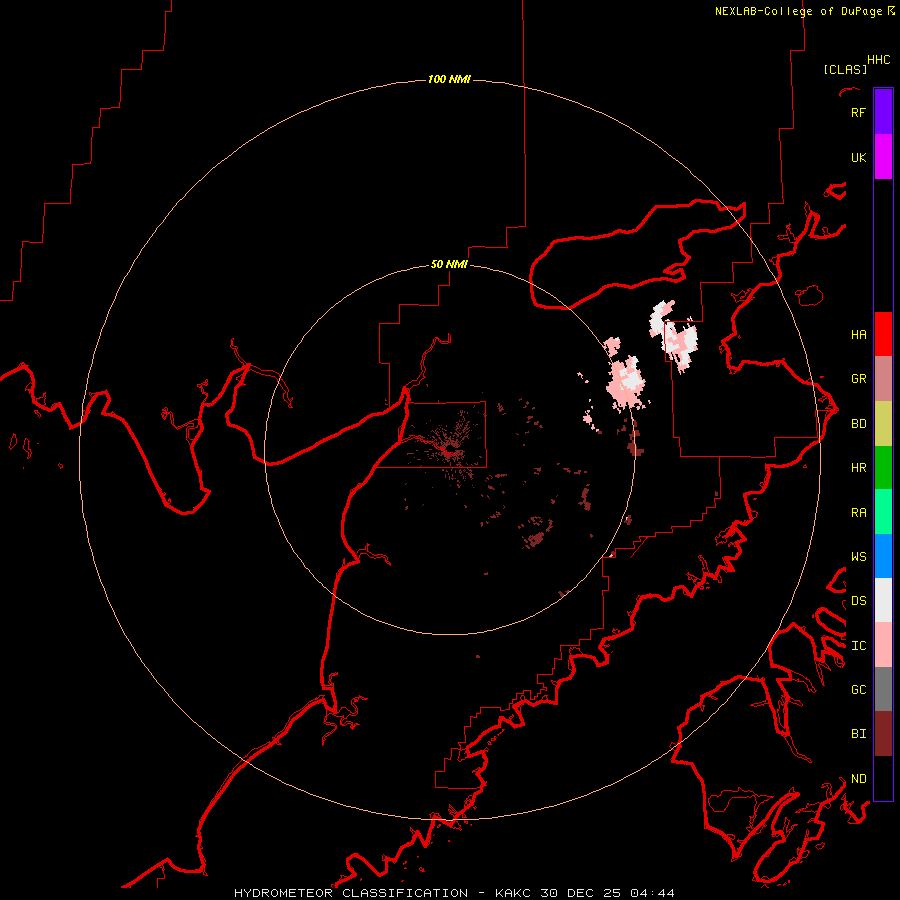This screenshot has width=900, height=900.
Task: Click the WS legend label
Action: click(858, 557)
